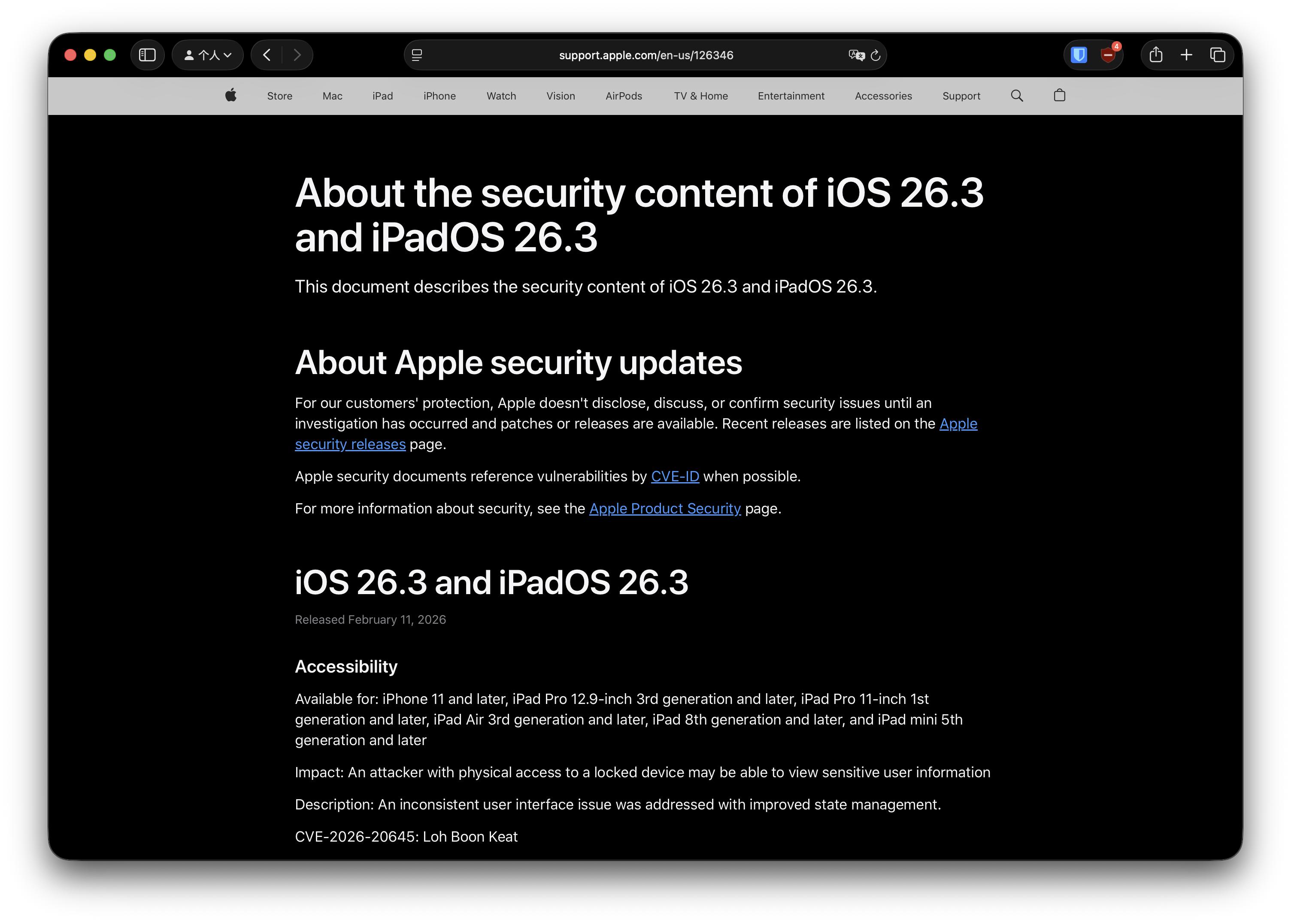Screen dimensions: 1291x924
Task: Open the Apple Product Security link
Action: [665, 509]
